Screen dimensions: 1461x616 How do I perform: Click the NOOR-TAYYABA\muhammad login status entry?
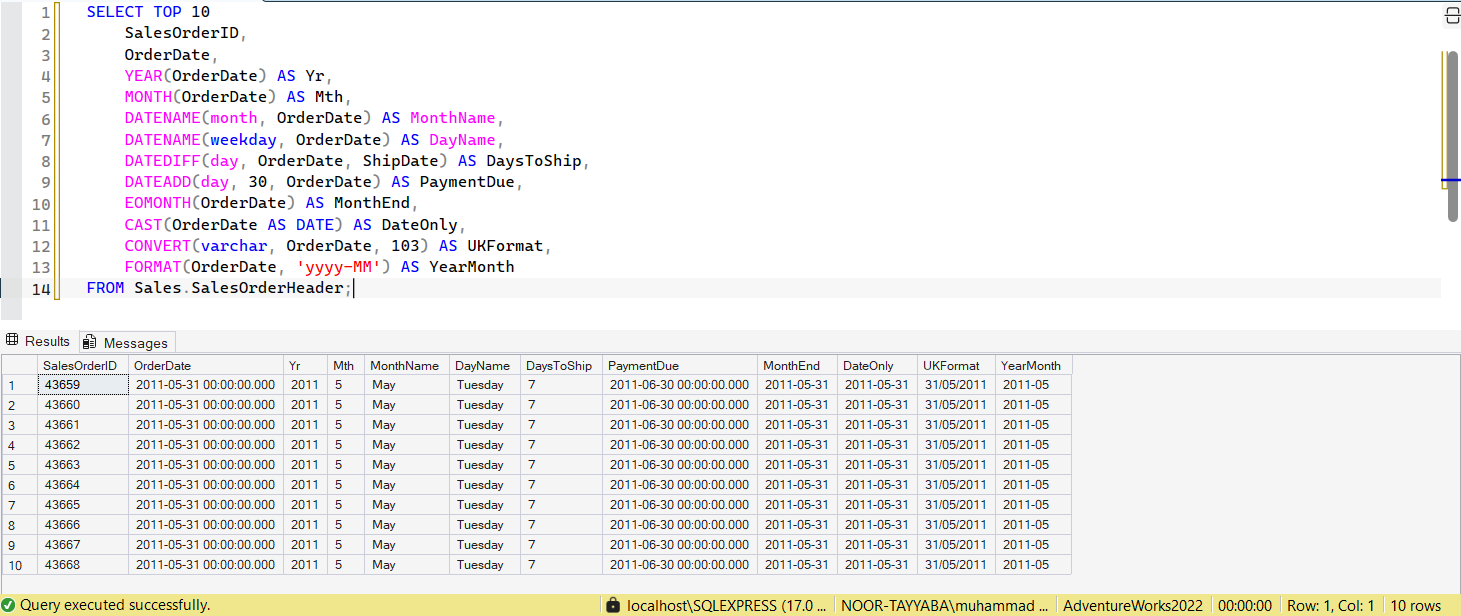tap(945, 605)
